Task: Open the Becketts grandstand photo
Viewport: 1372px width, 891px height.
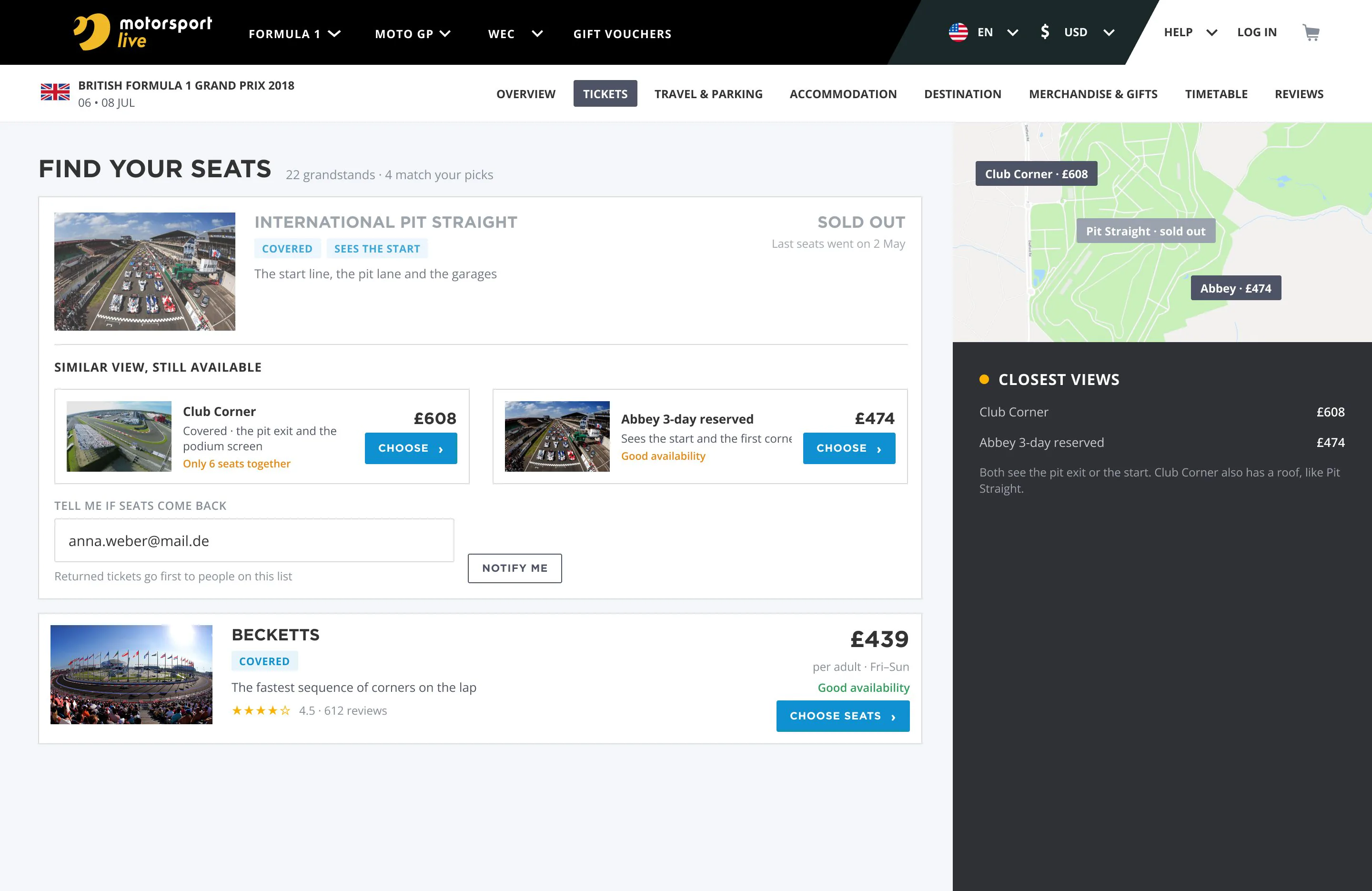Action: pos(131,674)
